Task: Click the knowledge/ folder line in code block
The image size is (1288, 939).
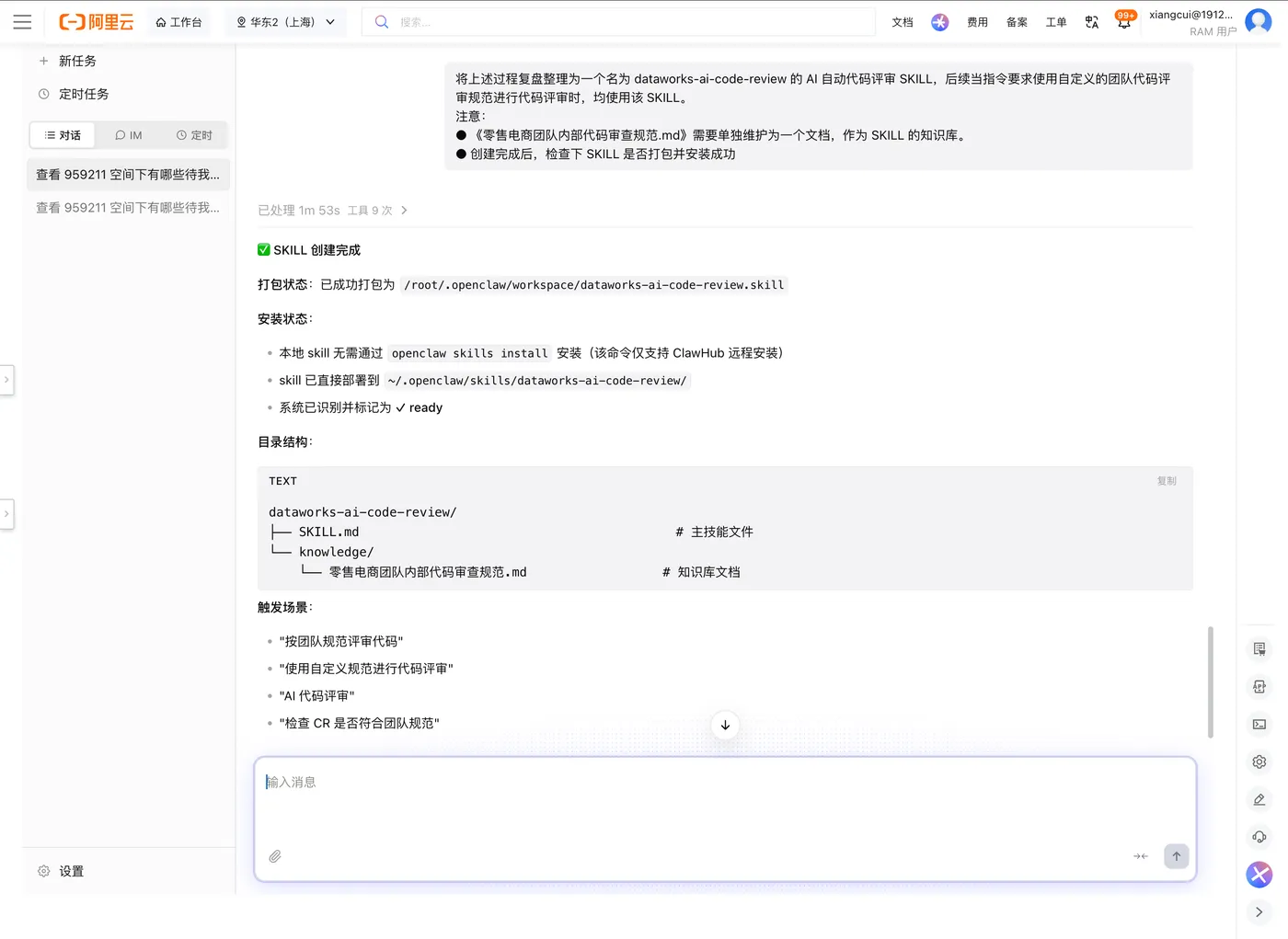Action: tap(336, 552)
